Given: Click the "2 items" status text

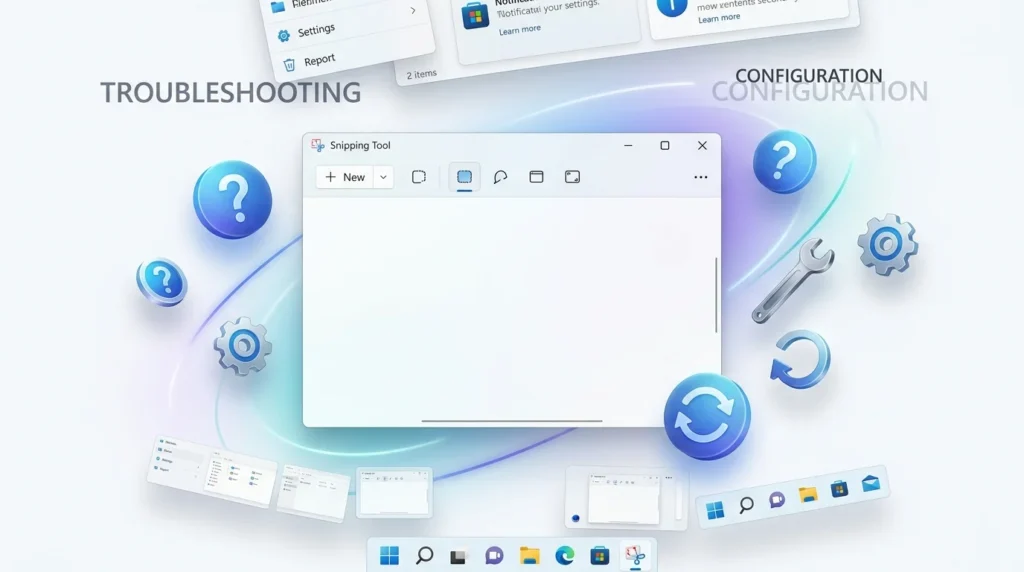Looking at the screenshot, I should pos(421,74).
